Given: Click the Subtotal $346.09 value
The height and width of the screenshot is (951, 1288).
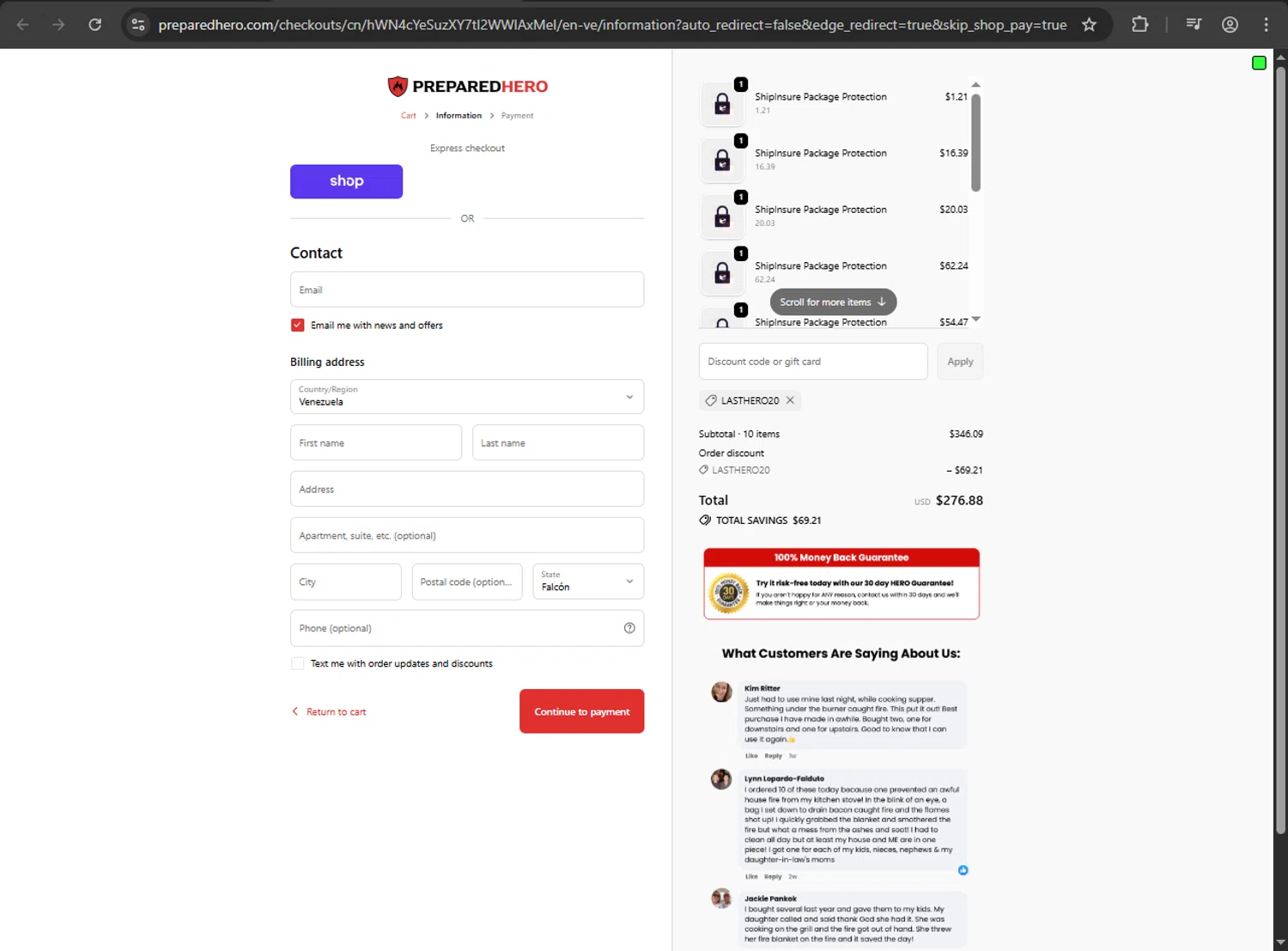Looking at the screenshot, I should (966, 434).
